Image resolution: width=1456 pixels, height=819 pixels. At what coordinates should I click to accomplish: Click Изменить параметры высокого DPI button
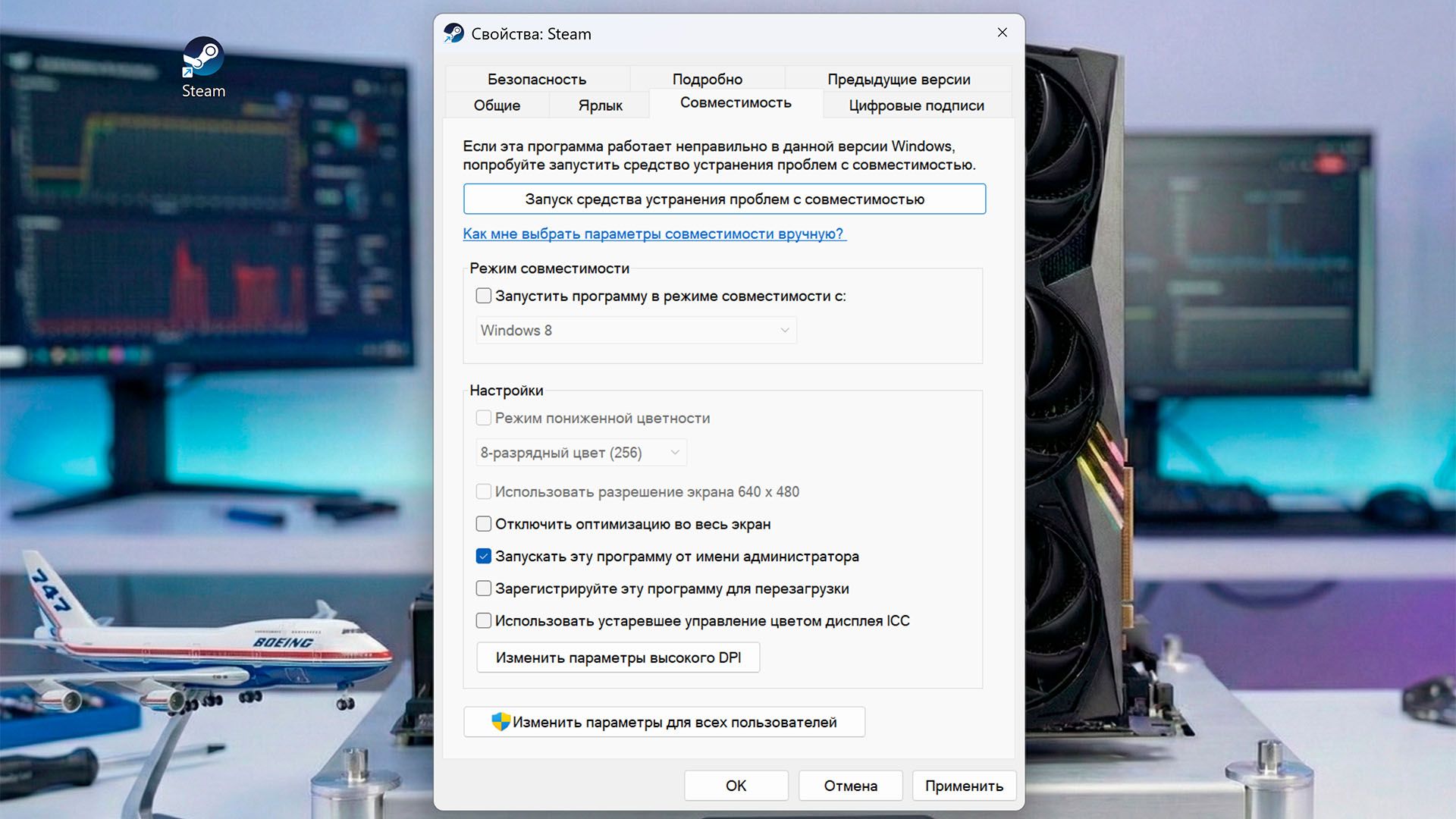pos(618,657)
